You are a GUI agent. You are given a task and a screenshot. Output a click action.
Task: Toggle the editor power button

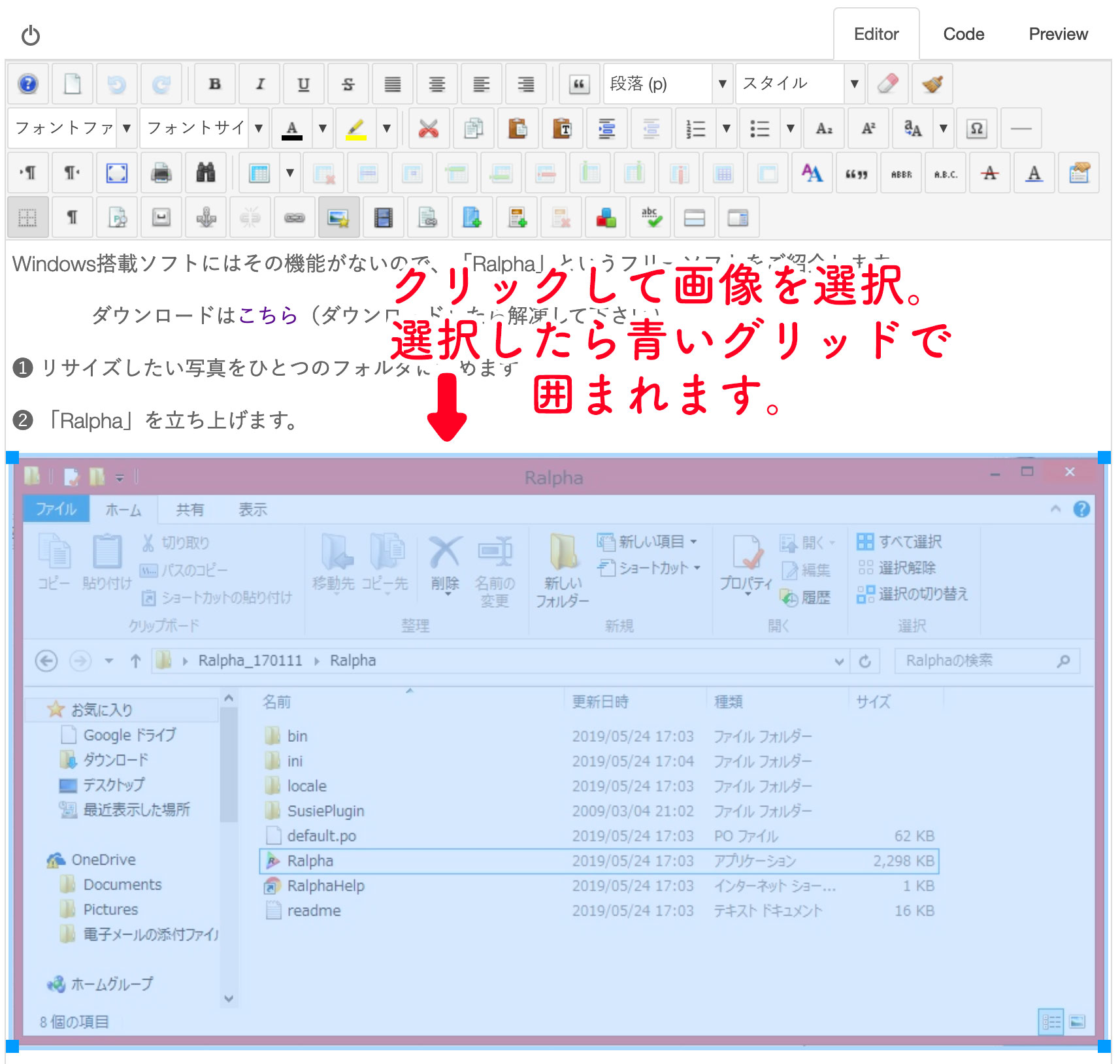click(31, 35)
